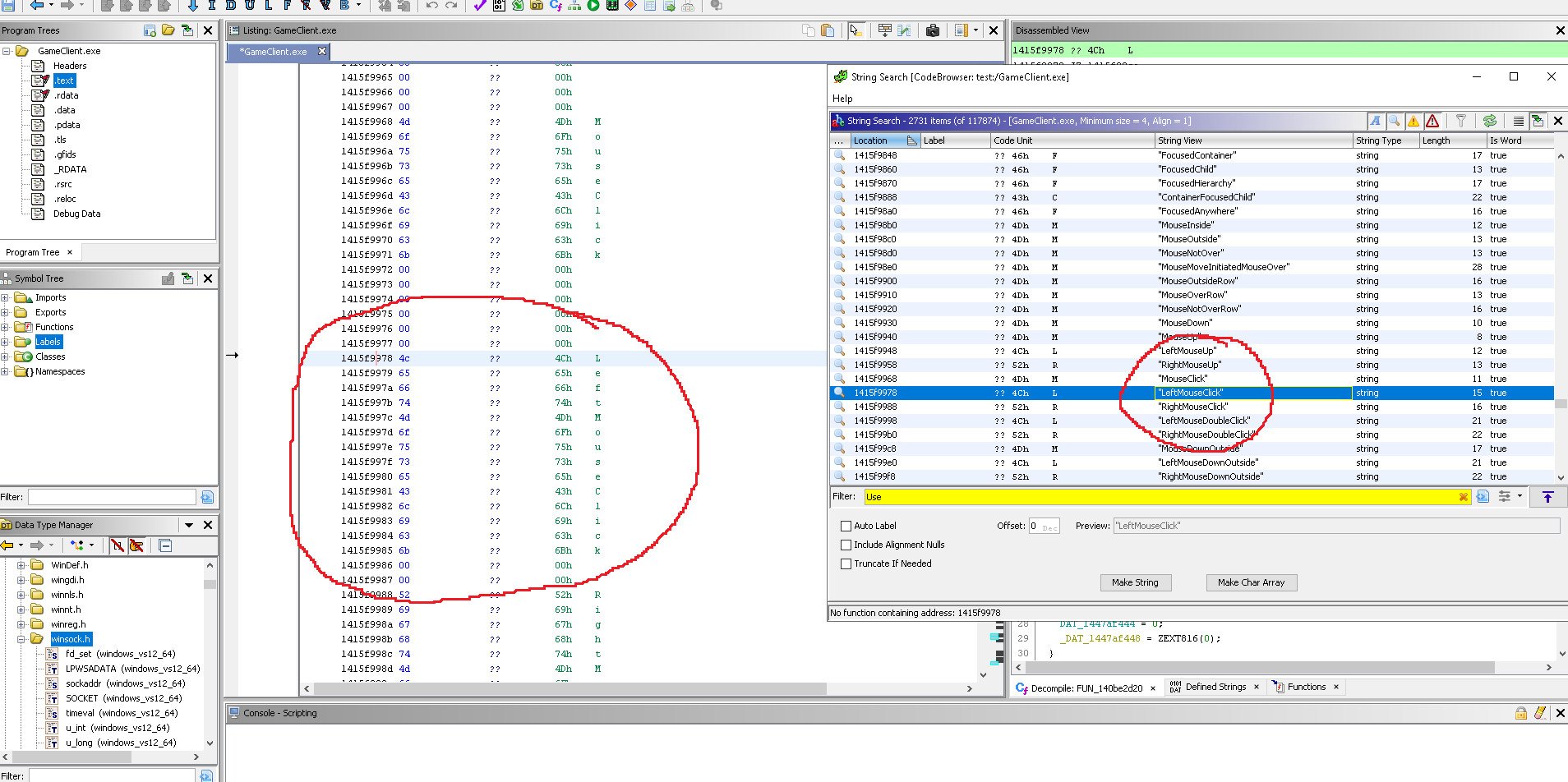
Task: Click the blue back navigation arrow in main toolbar
Action: pyautogui.click(x=37, y=5)
